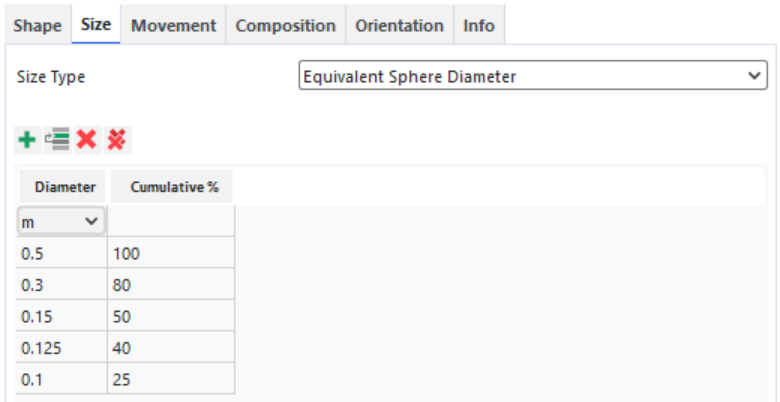Select the 0.3 diameter cell
Screen dimensions: 780x402
tap(61, 285)
